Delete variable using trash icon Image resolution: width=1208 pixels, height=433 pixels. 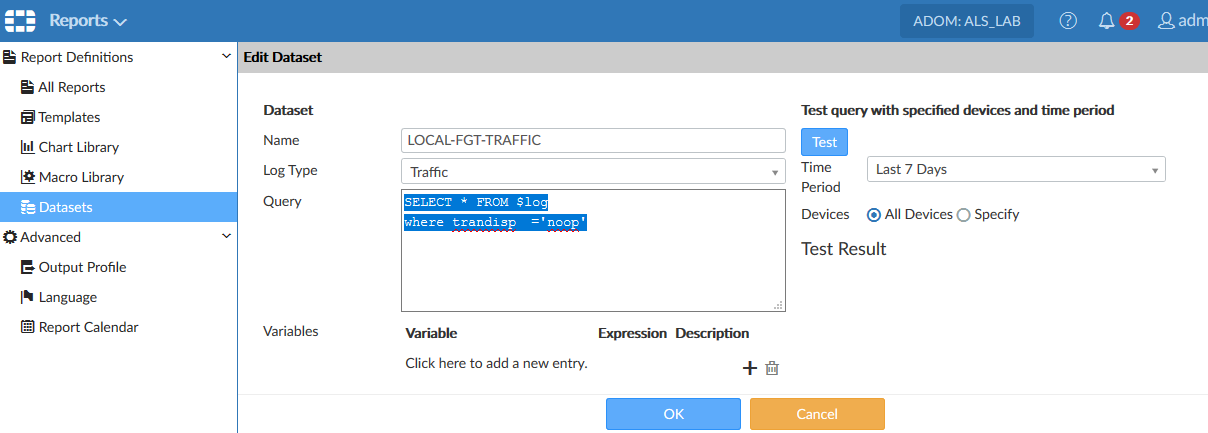(772, 368)
